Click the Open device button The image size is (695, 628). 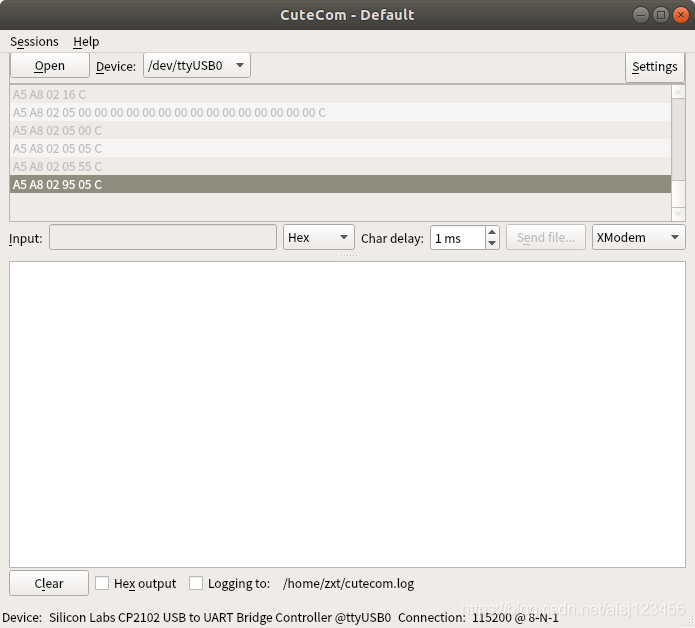50,66
